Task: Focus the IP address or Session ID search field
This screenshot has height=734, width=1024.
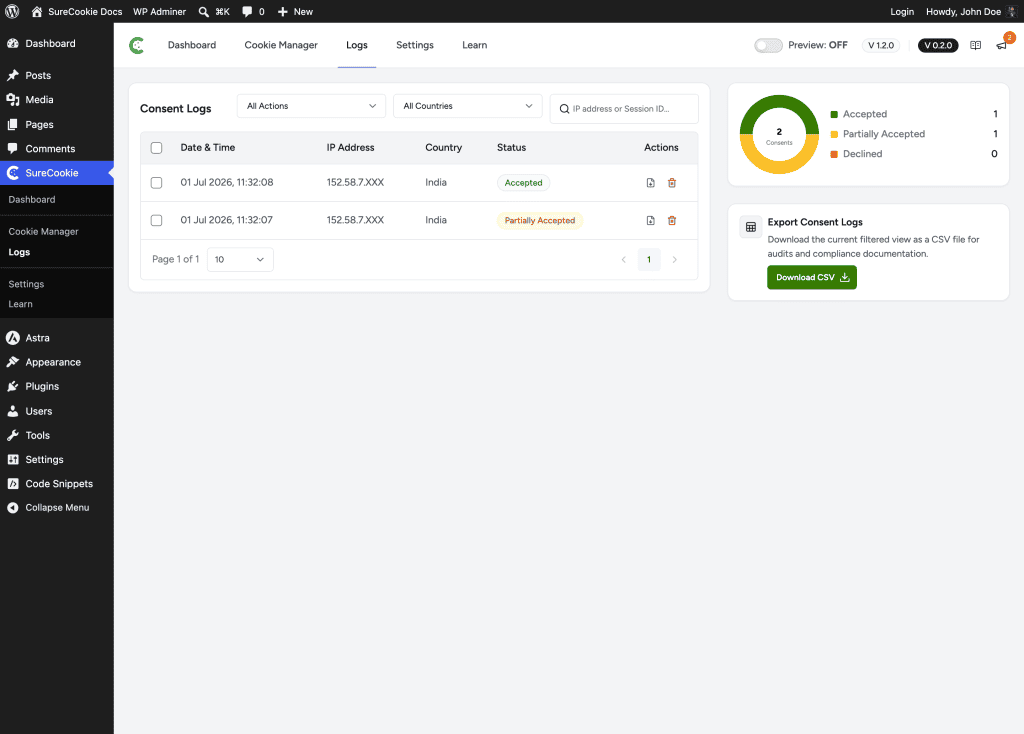Action: (624, 109)
